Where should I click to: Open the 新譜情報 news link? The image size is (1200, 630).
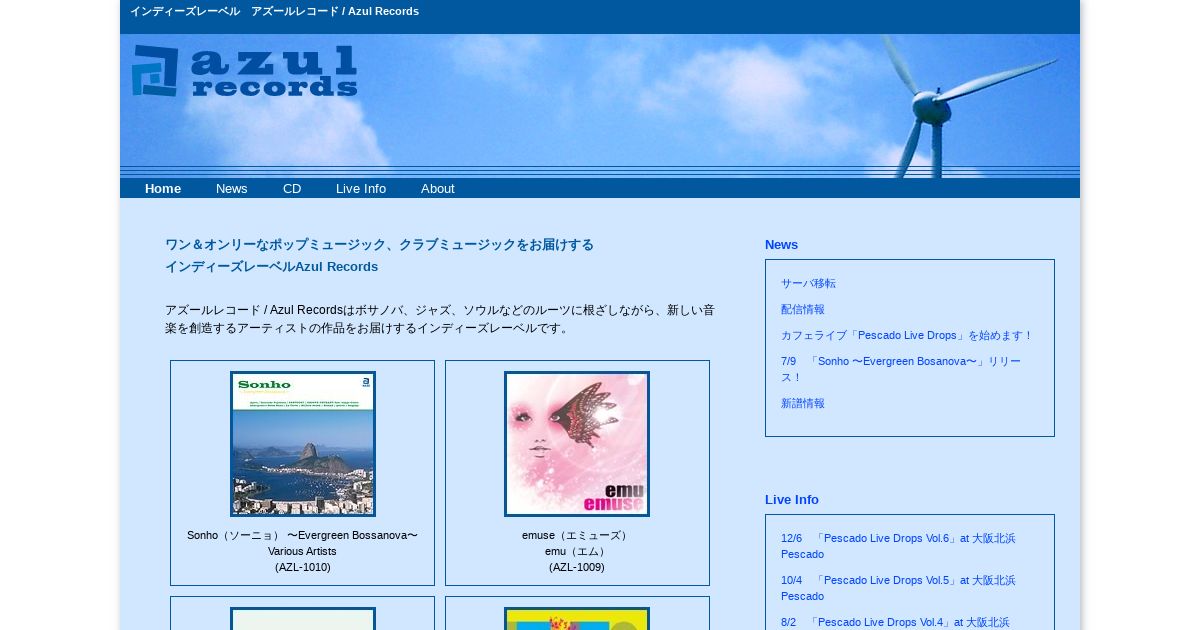click(803, 403)
